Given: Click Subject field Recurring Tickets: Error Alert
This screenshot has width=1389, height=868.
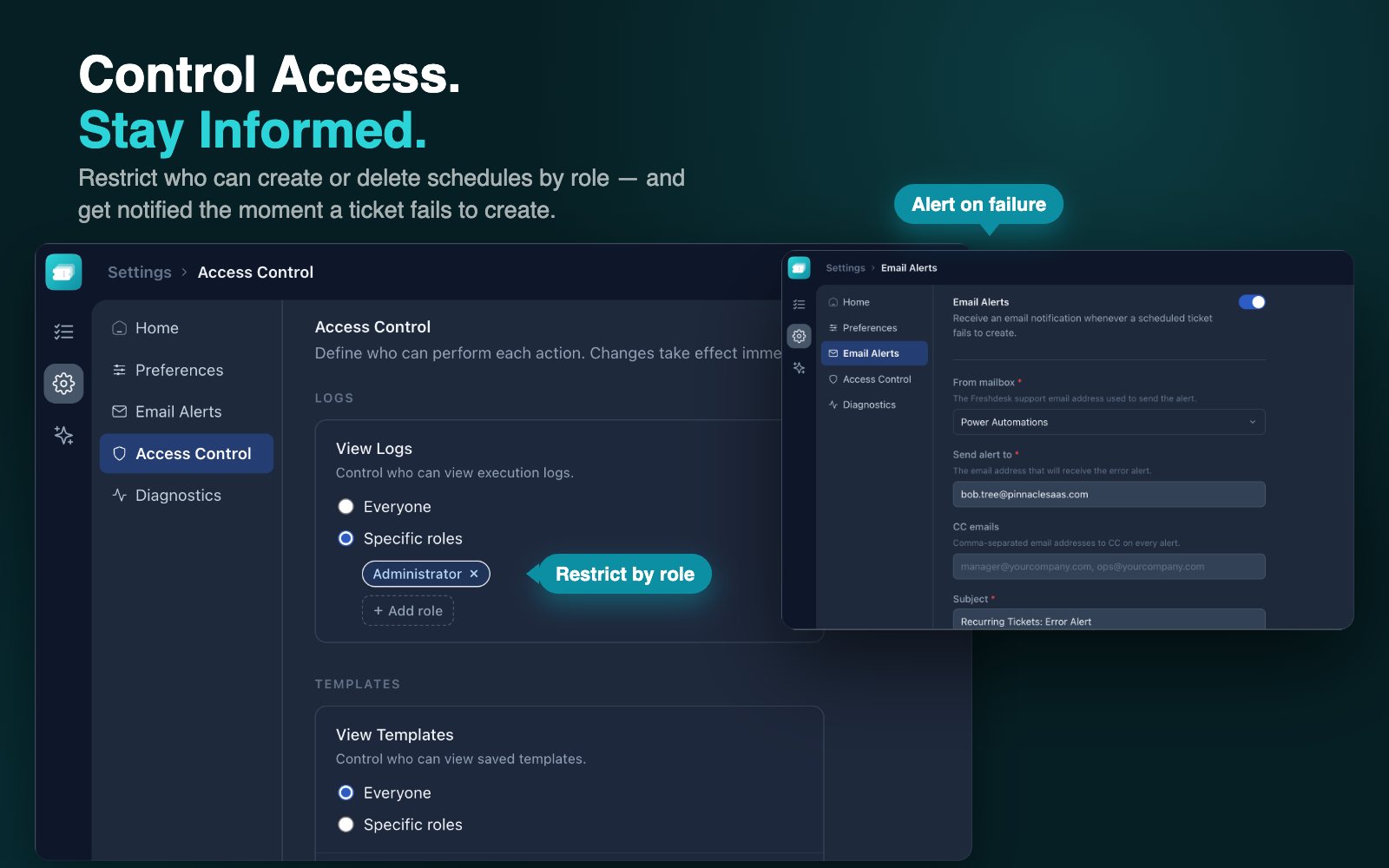Looking at the screenshot, I should (x=1109, y=620).
